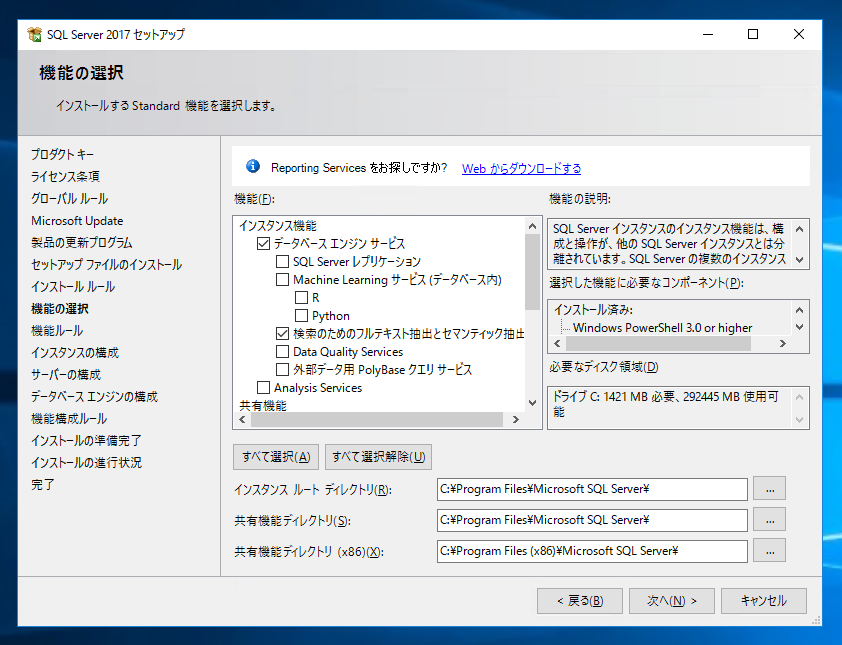Click the blue information icon beside Reporting Services

pos(253,166)
